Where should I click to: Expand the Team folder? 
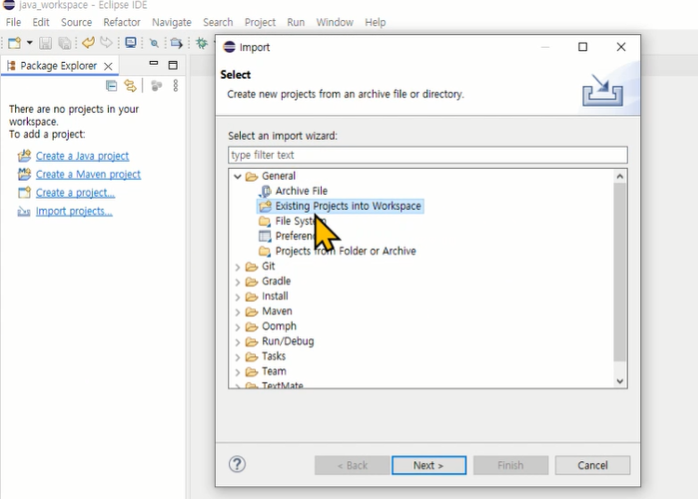coord(237,372)
